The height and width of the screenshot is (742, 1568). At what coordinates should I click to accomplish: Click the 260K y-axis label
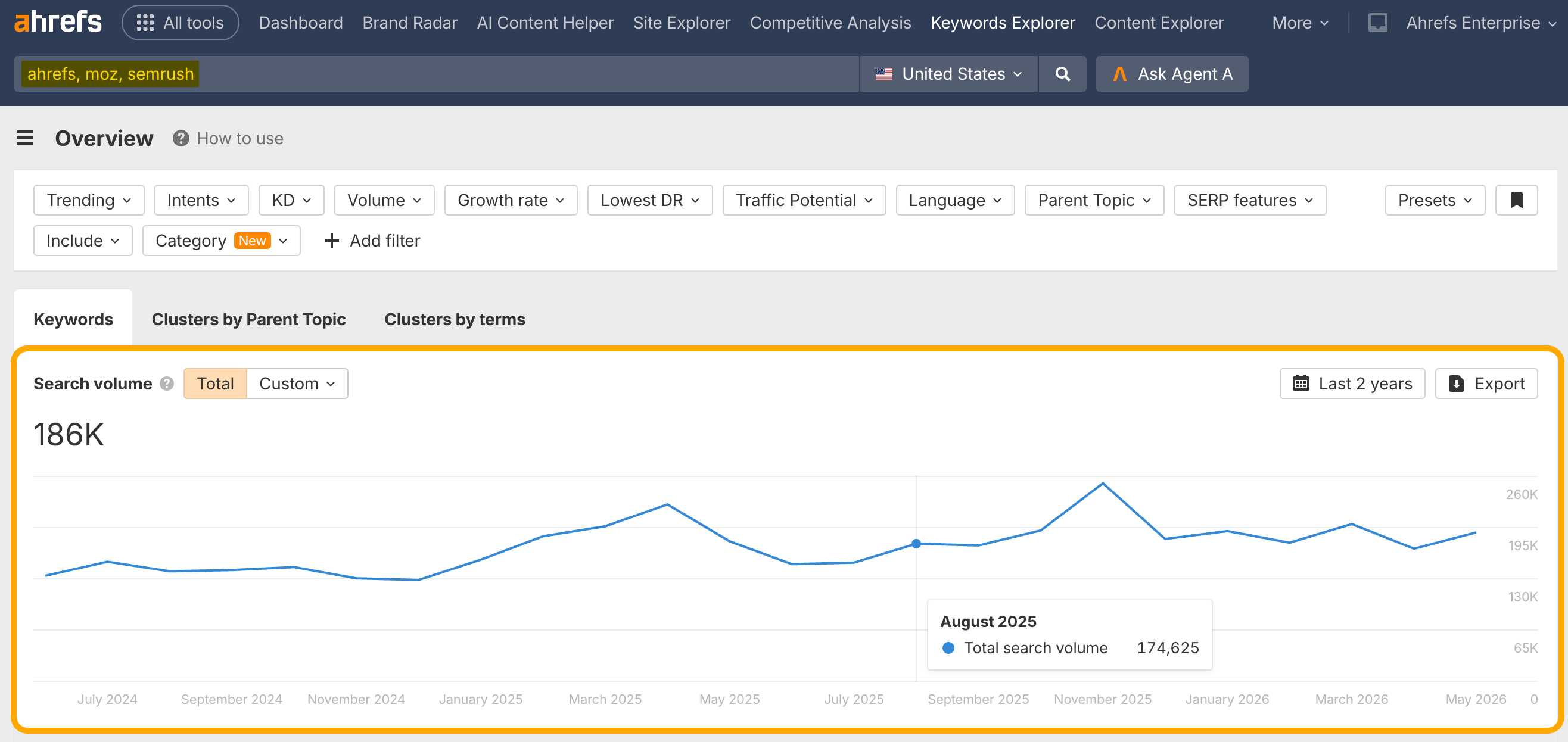tap(1521, 494)
